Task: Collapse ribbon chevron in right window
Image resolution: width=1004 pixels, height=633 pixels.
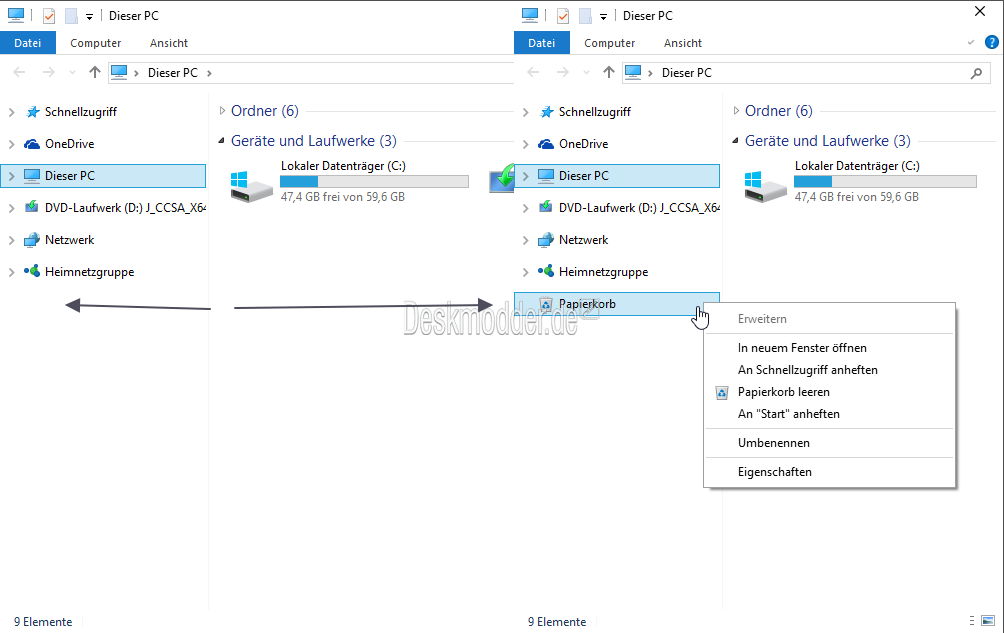Action: click(x=971, y=42)
